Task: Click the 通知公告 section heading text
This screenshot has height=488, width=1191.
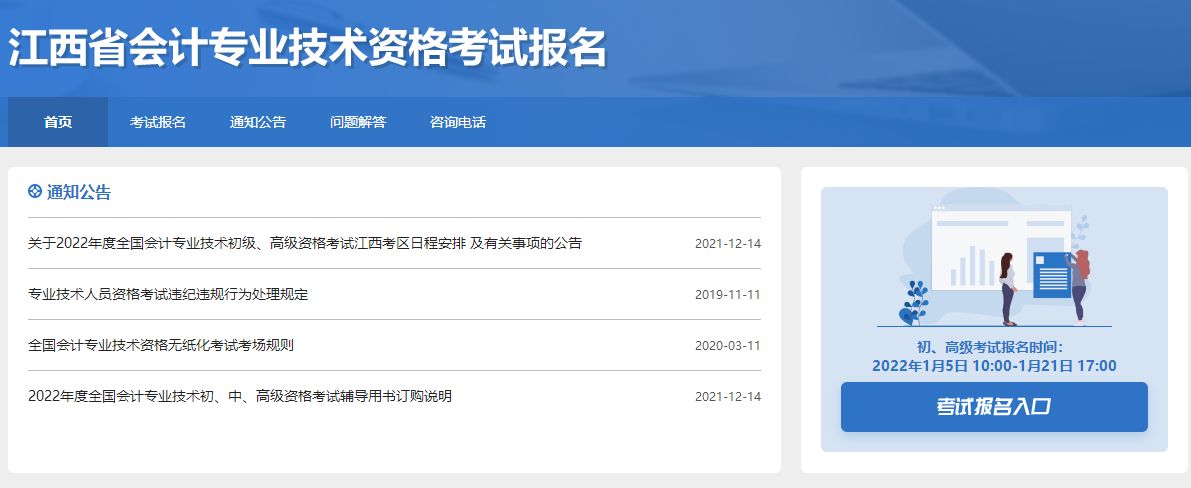Action: pyautogui.click(x=79, y=192)
